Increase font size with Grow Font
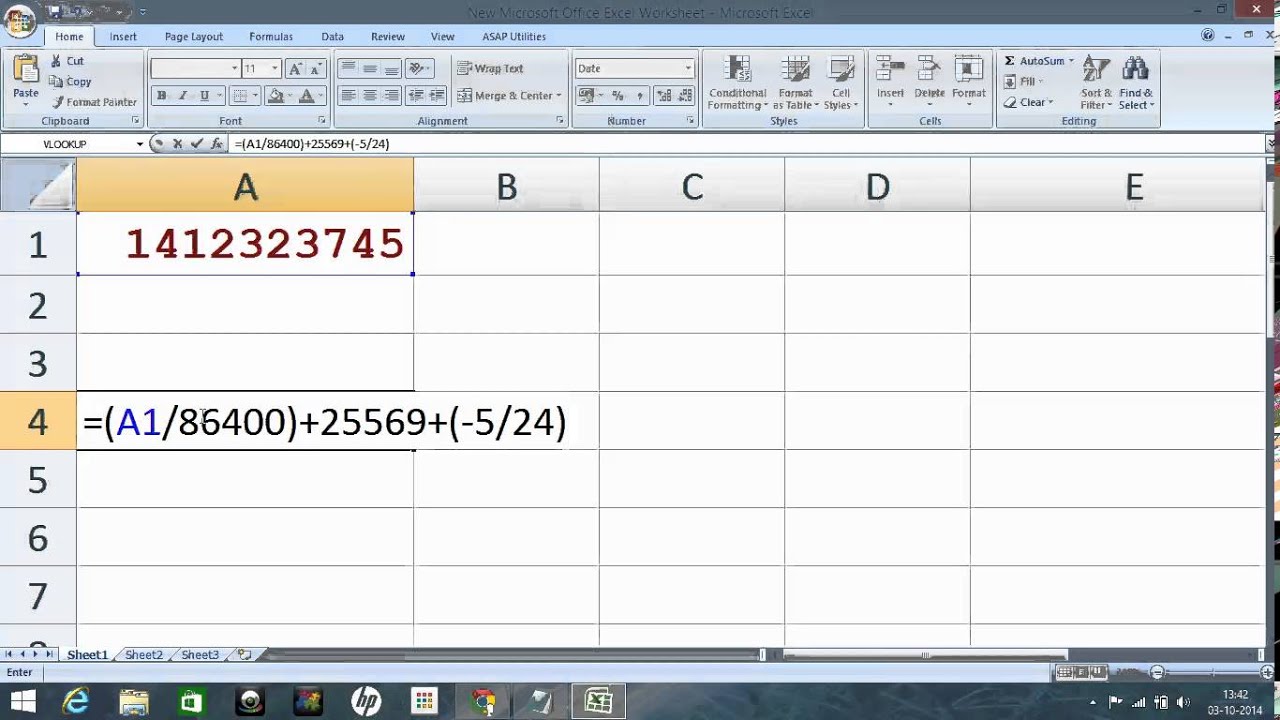This screenshot has height=720, width=1280. 295,69
